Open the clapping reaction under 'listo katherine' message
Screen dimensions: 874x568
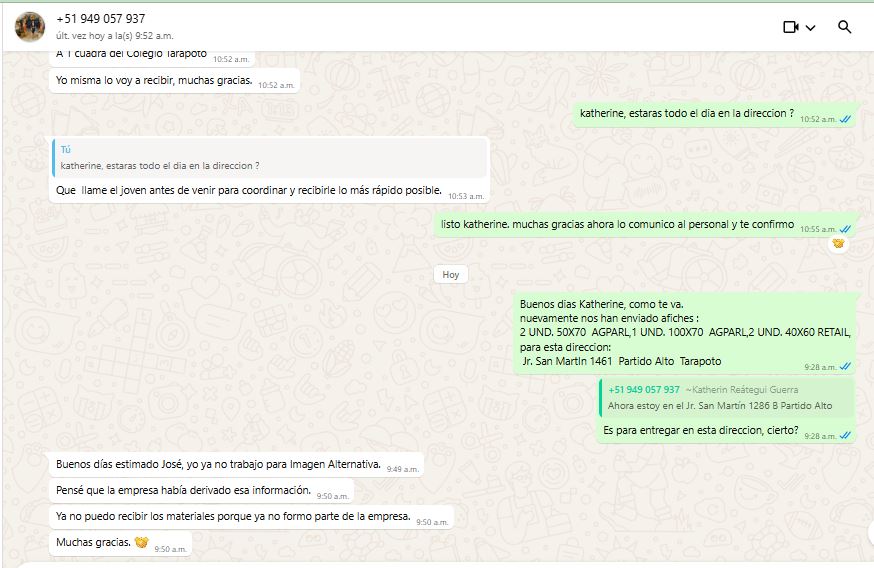[x=839, y=243]
